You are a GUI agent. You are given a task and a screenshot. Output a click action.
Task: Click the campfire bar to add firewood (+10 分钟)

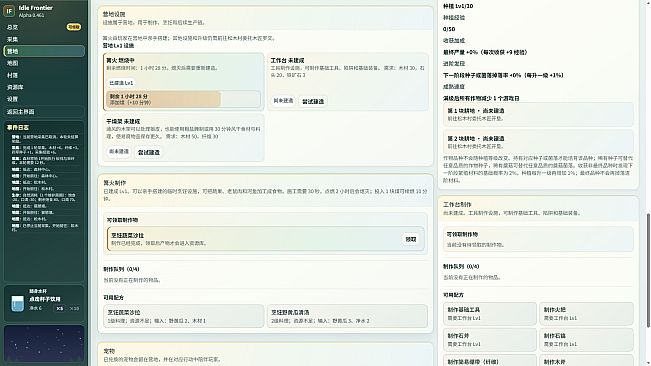(183, 99)
